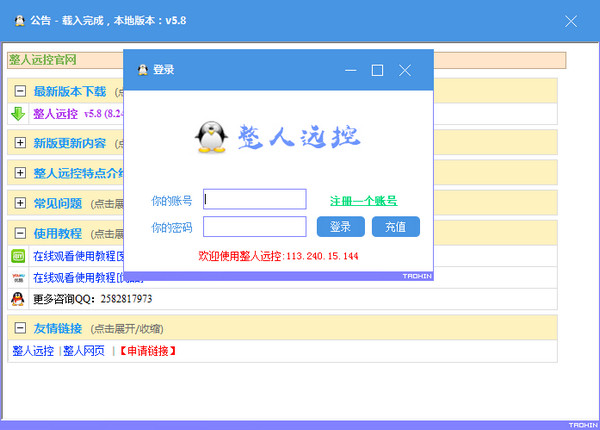Open the 注册一个账号 register link
The image size is (600, 430).
(x=364, y=200)
